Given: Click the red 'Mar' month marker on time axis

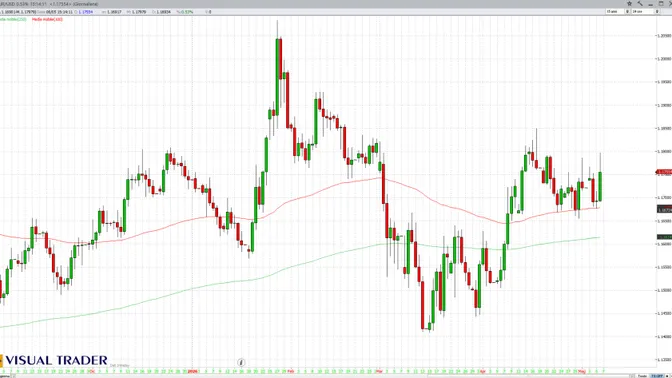Looking at the screenshot, I should point(379,371).
